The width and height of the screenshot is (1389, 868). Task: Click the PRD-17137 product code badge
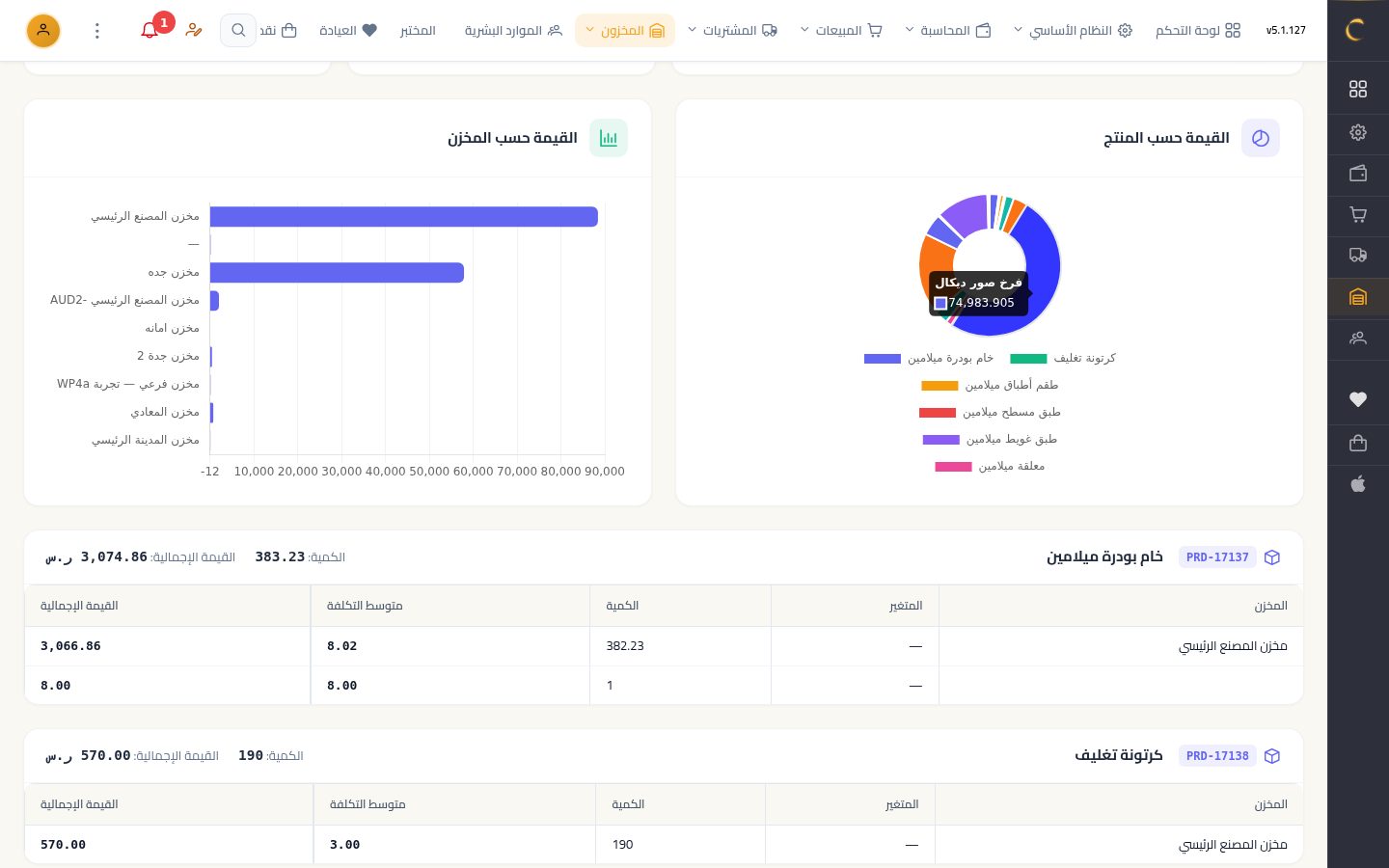[x=1217, y=556]
